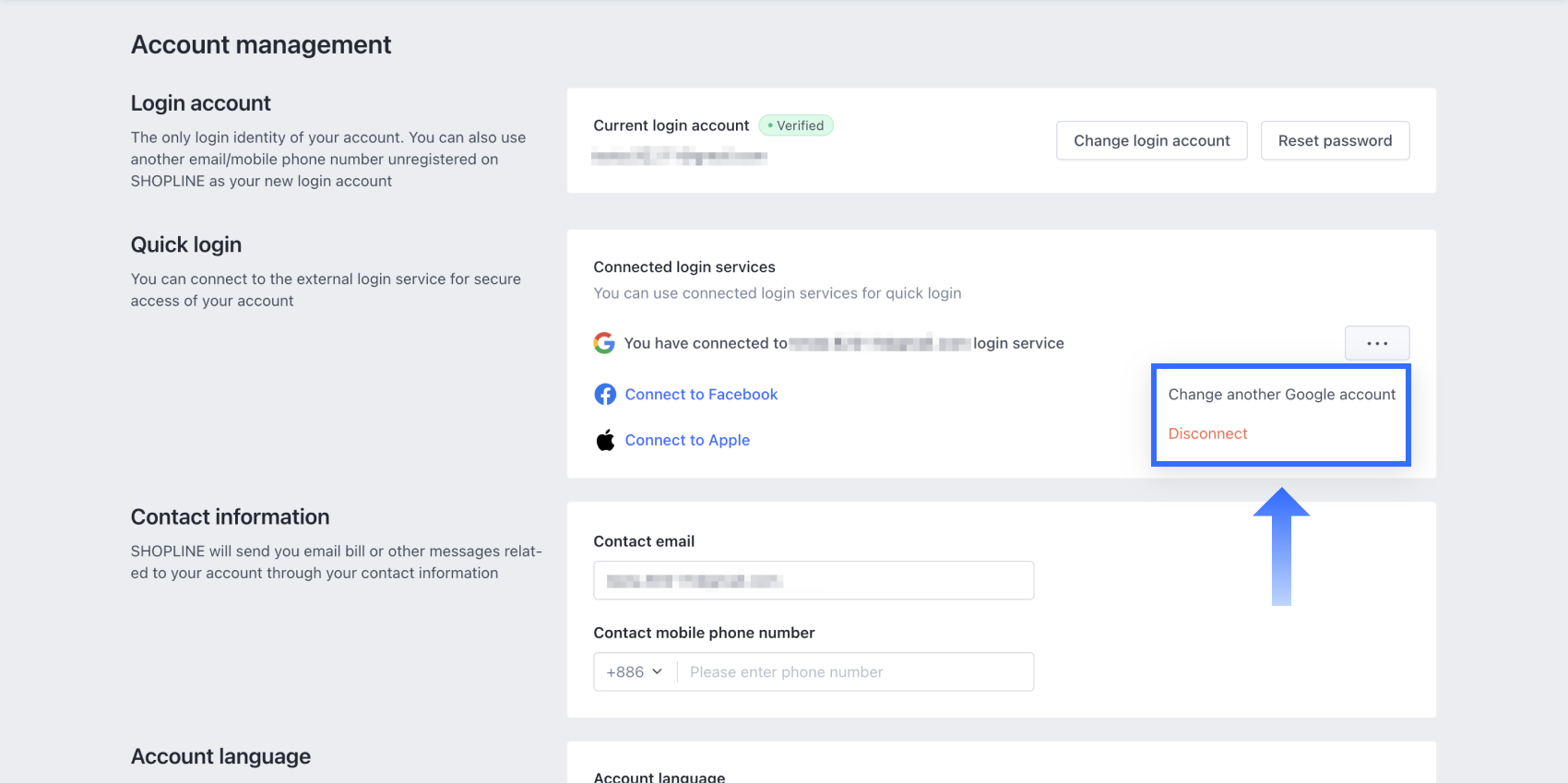Expand the +886 country code dropdown
The width and height of the screenshot is (1568, 783).
tap(635, 672)
